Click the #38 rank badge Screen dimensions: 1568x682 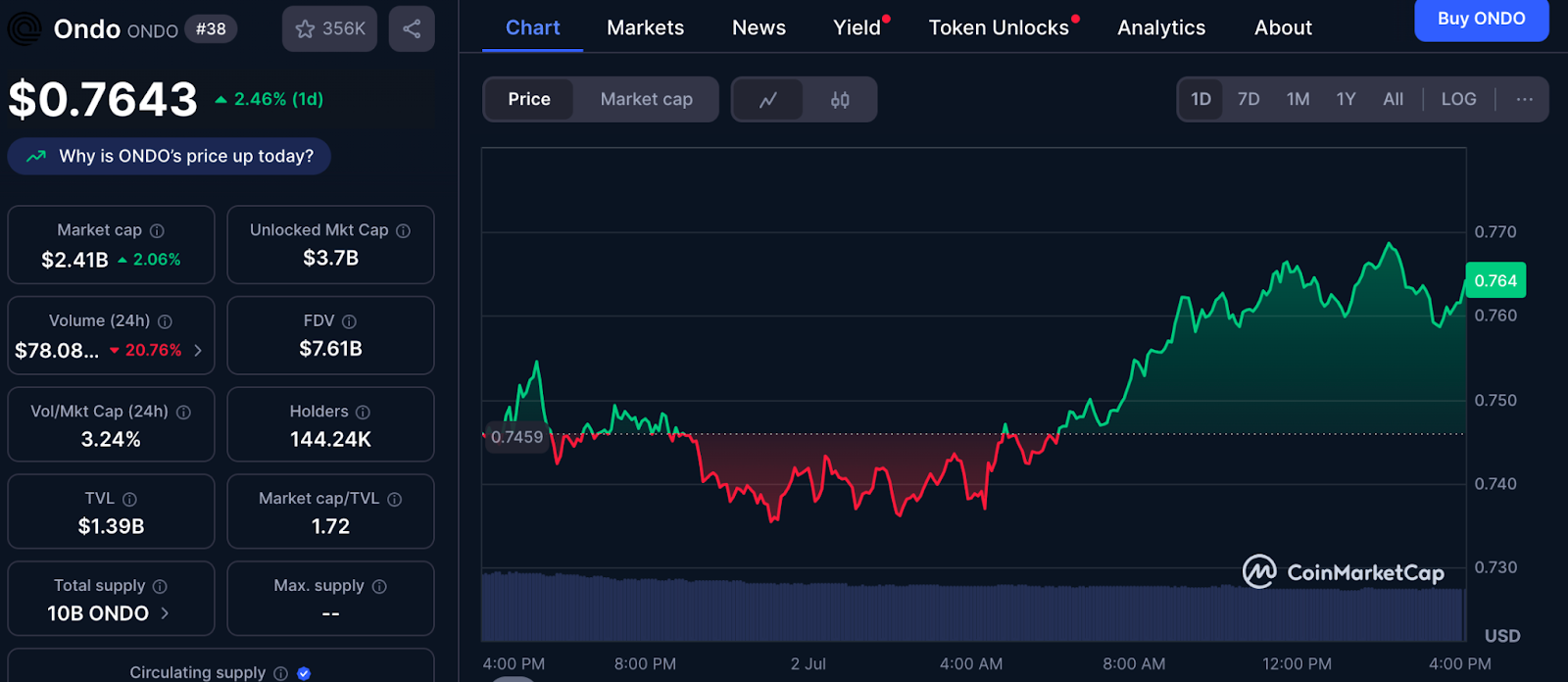pyautogui.click(x=211, y=29)
